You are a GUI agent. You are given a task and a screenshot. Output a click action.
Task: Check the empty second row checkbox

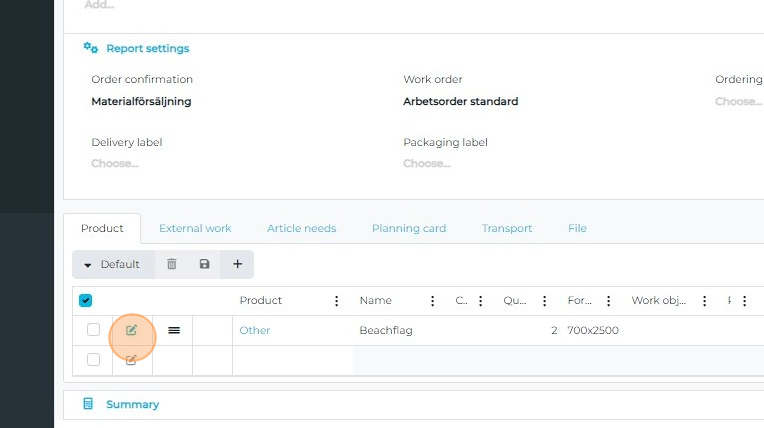93,360
